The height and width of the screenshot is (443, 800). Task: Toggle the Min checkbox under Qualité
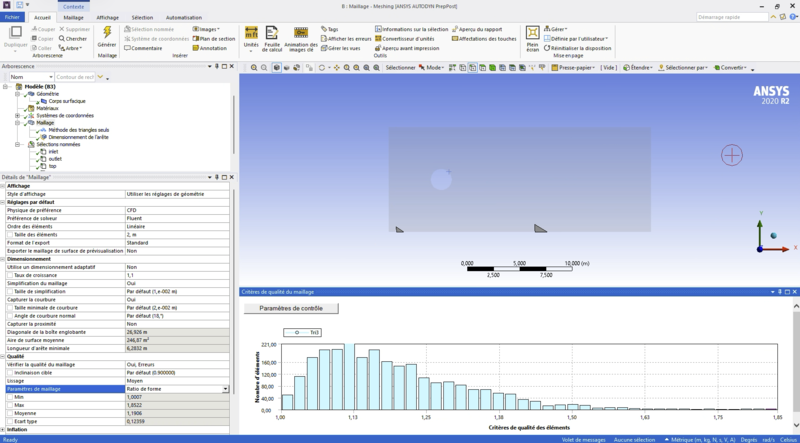10,397
